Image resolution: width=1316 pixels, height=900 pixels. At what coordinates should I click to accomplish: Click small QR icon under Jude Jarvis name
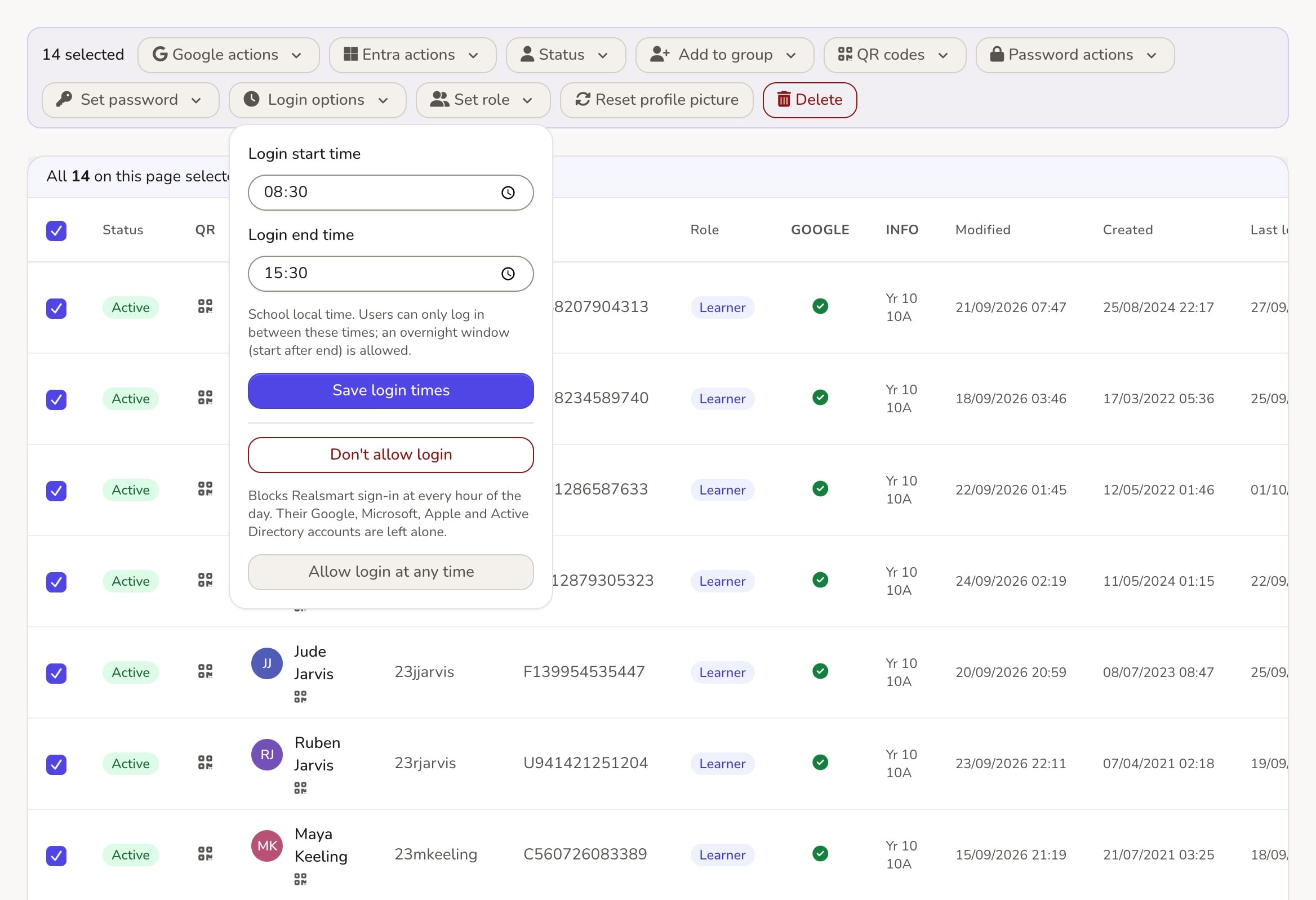coord(300,697)
